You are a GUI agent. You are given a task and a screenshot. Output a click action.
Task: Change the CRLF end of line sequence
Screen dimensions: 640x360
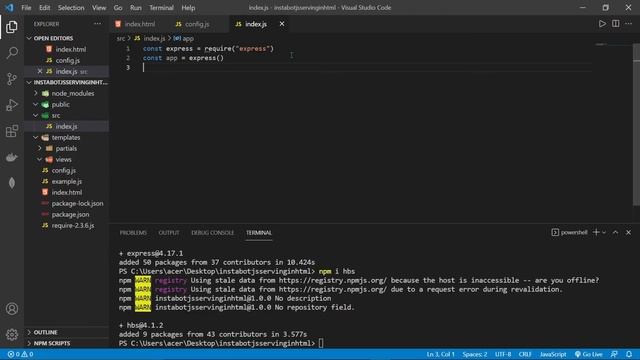pyautogui.click(x=525, y=354)
